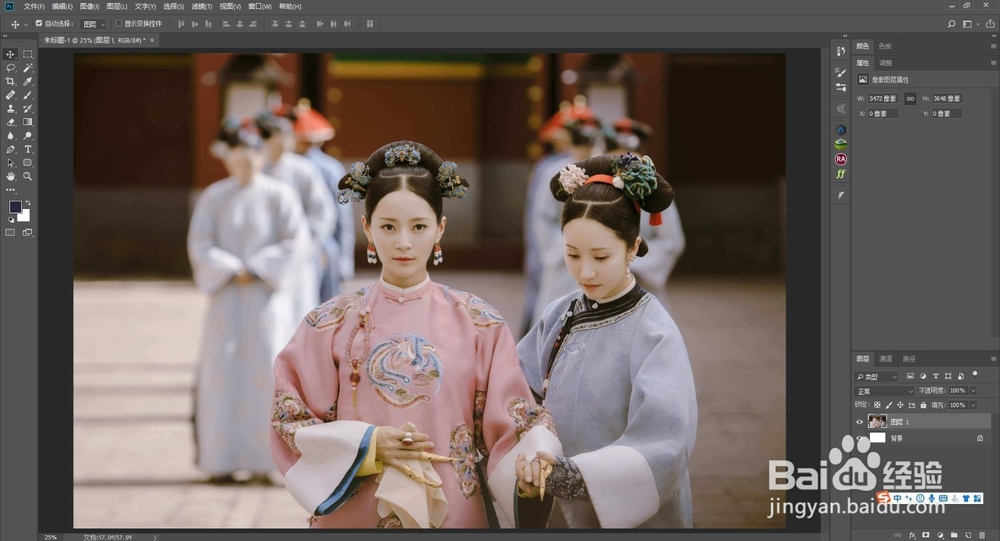Toggle lock position icon
This screenshot has height=541, width=1000.
pyautogui.click(x=901, y=405)
